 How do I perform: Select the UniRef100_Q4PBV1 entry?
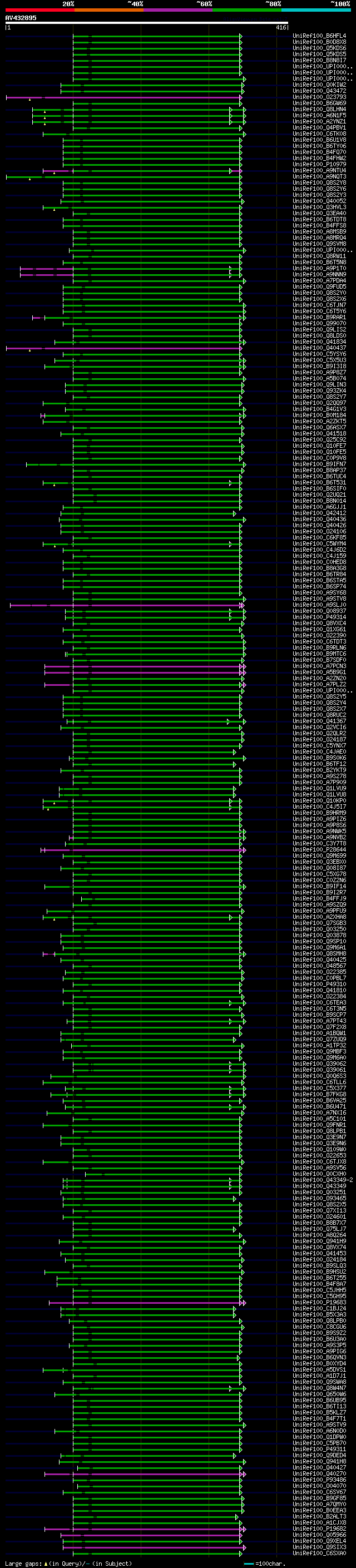[319, 127]
